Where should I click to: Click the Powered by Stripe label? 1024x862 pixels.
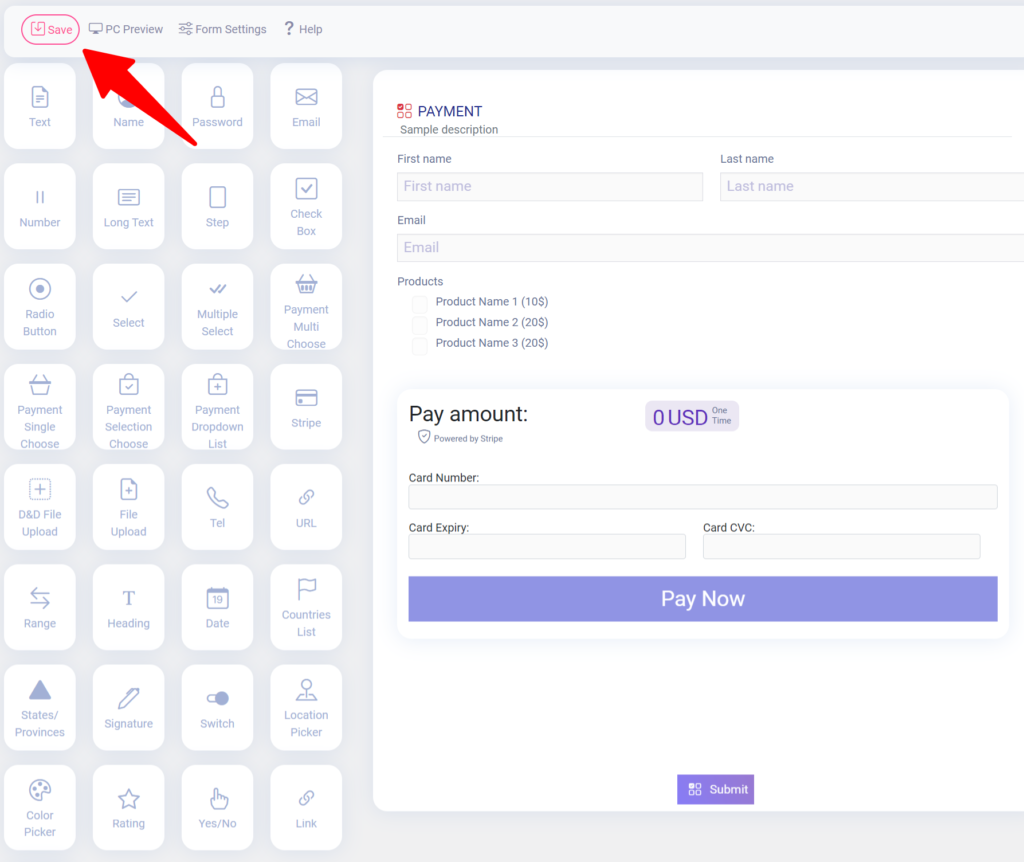point(460,438)
